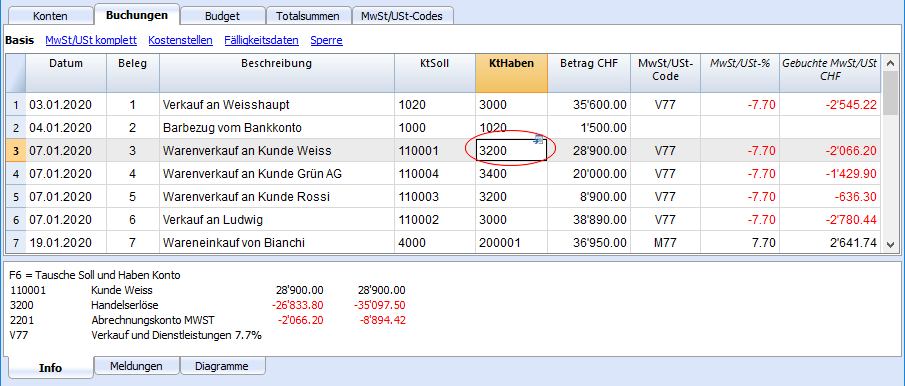Click the scrollbar up arrow
Screen dimensions: 905x386
pos(890,63)
